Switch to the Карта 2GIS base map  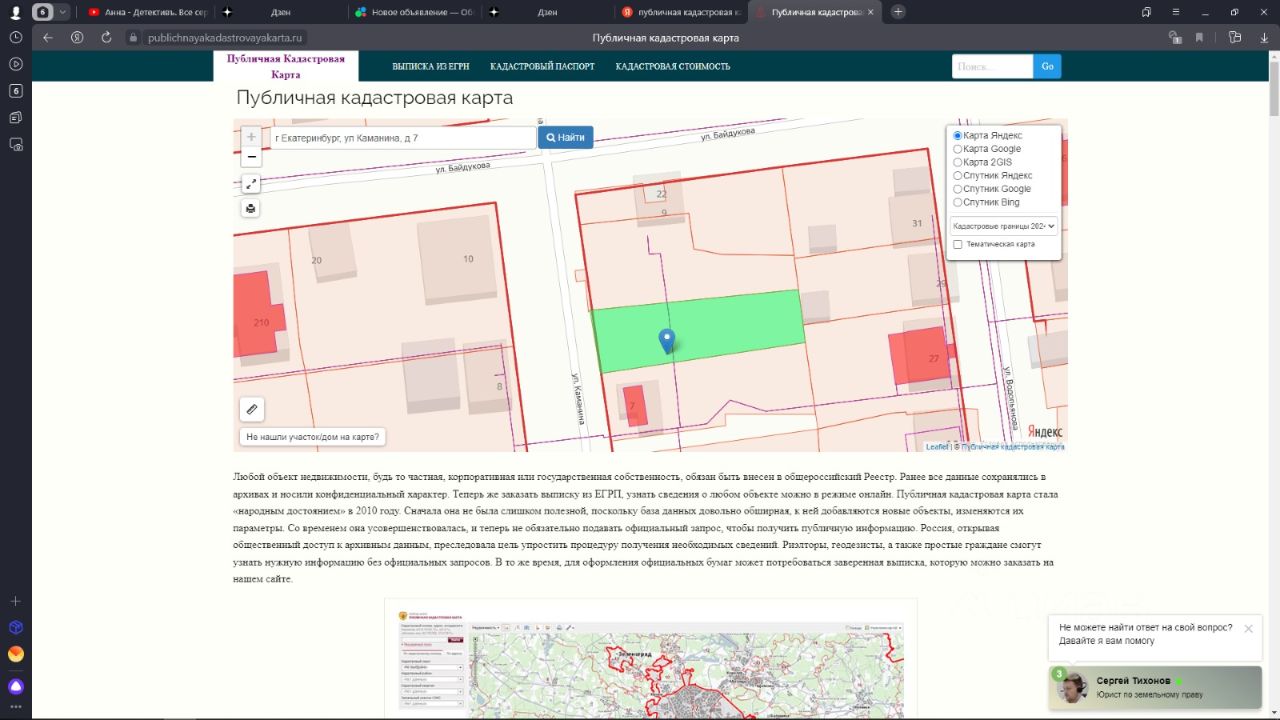click(957, 162)
